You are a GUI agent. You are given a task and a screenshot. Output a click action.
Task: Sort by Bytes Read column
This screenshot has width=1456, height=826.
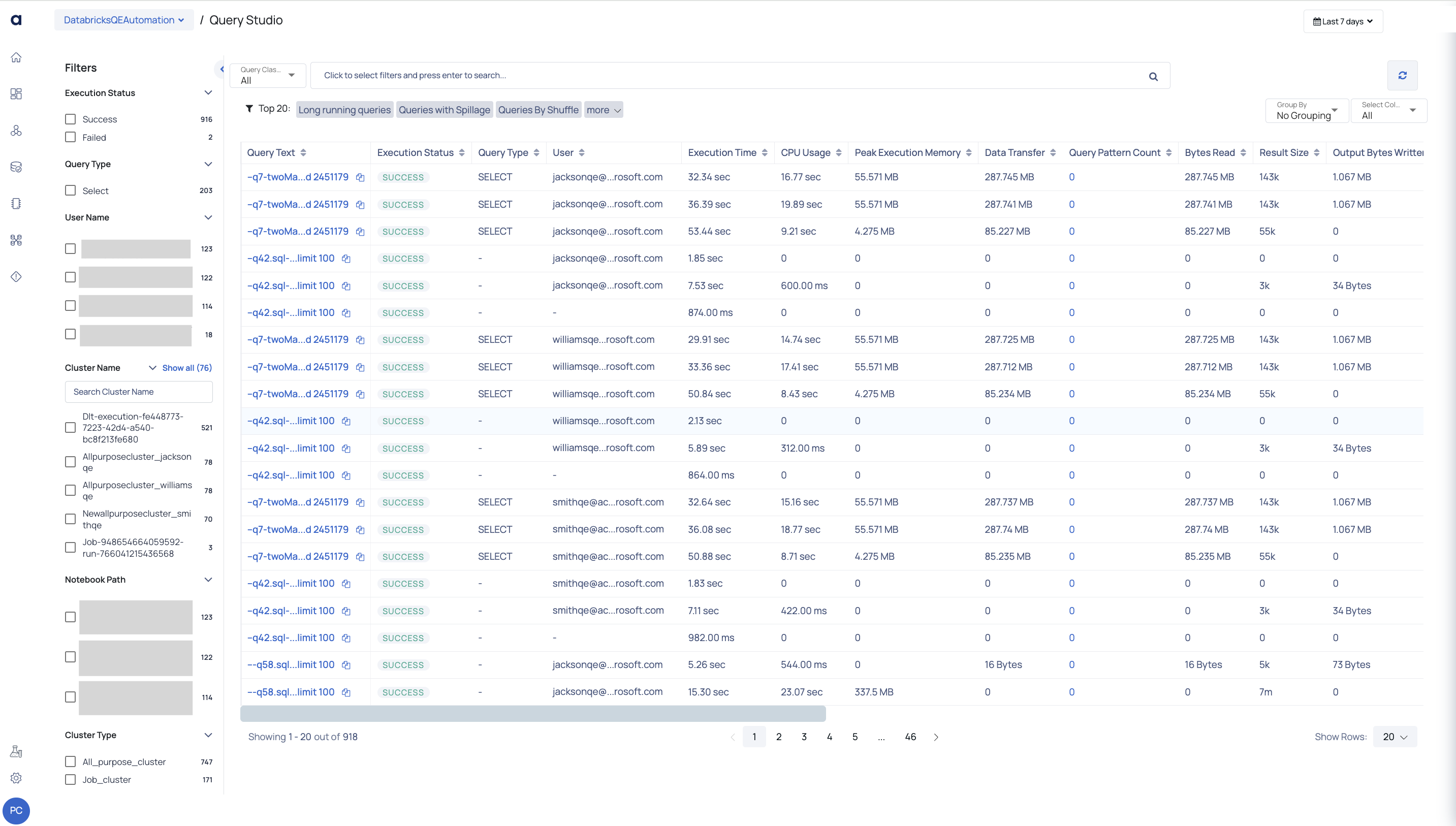click(x=1243, y=152)
